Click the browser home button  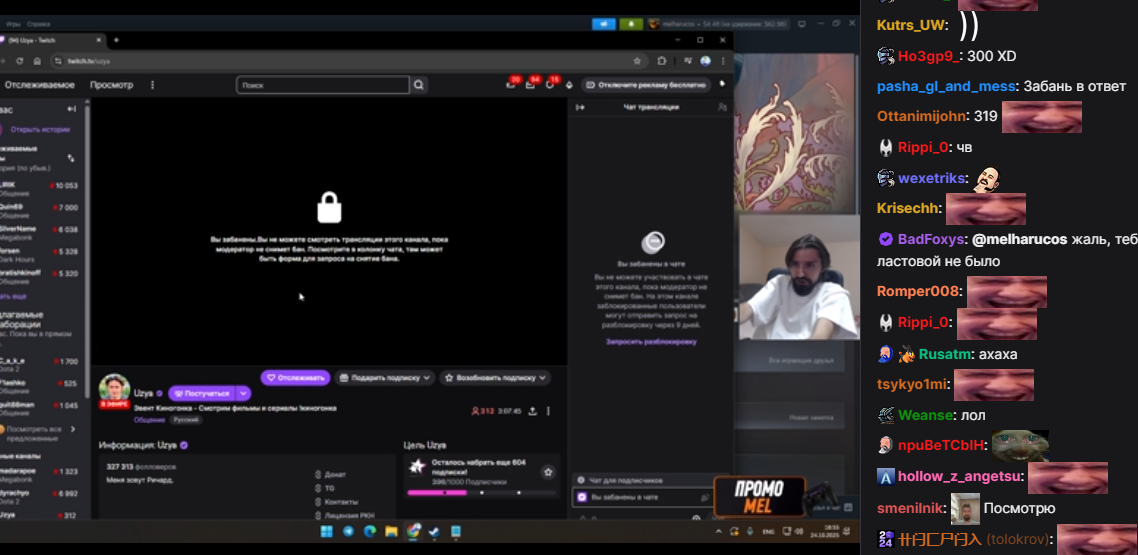38,61
